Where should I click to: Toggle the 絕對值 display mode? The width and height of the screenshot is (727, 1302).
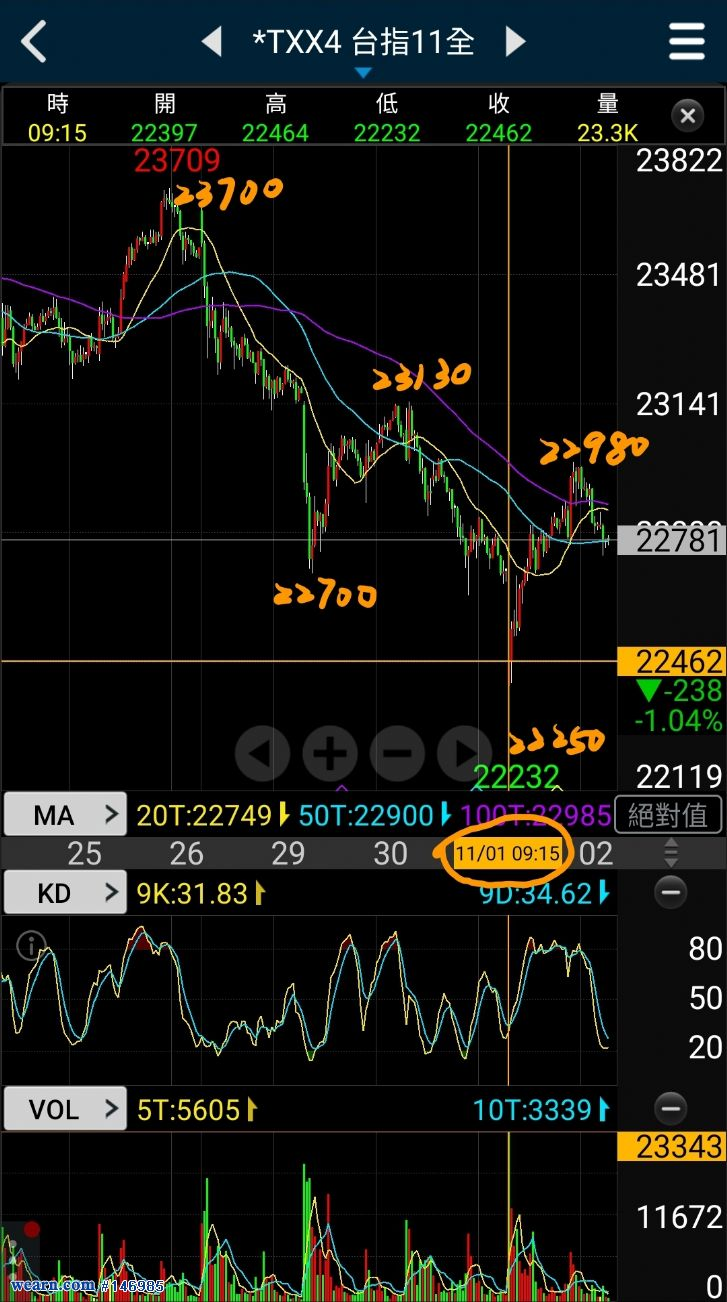(667, 815)
